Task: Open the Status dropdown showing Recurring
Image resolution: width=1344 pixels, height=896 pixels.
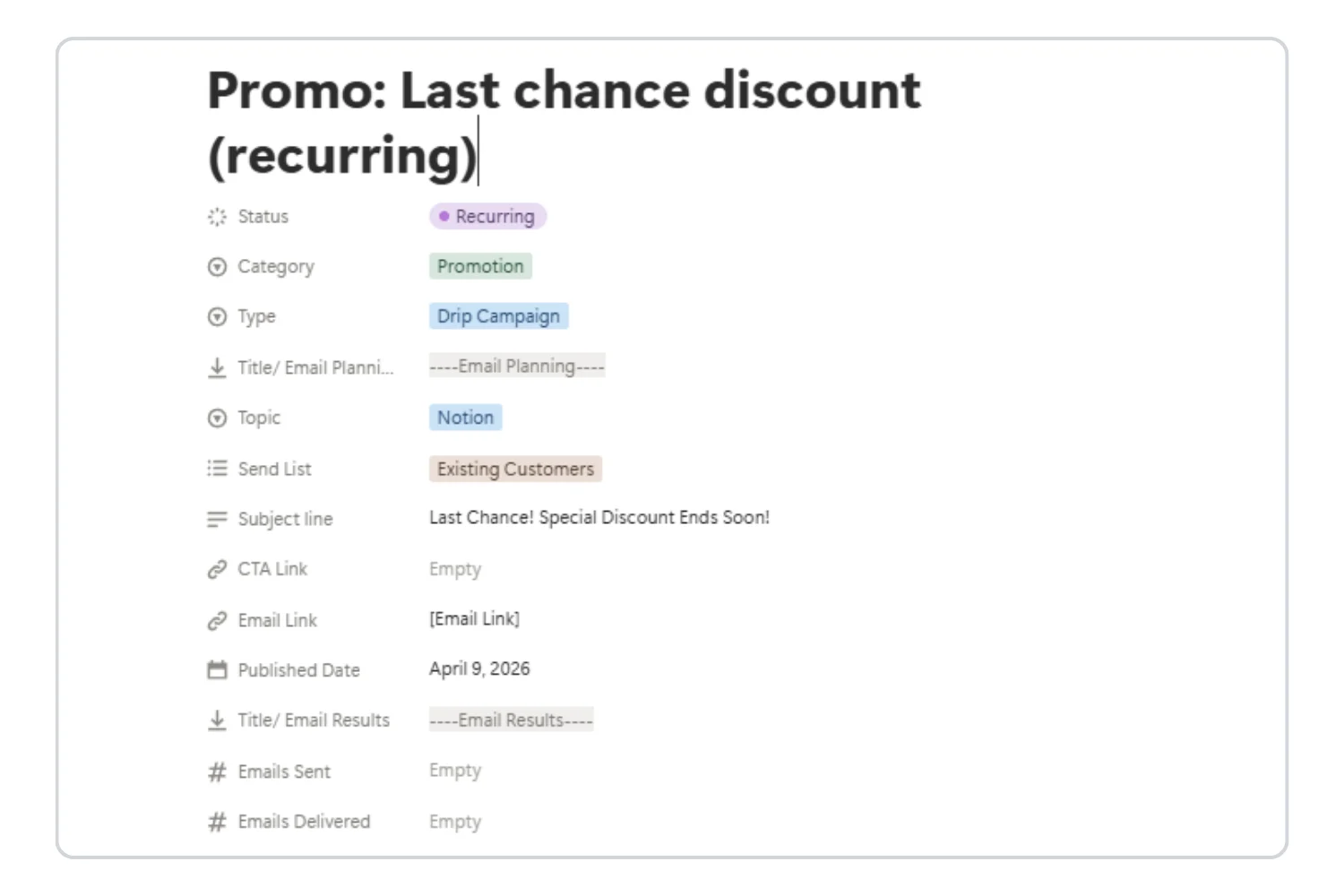Action: [487, 216]
